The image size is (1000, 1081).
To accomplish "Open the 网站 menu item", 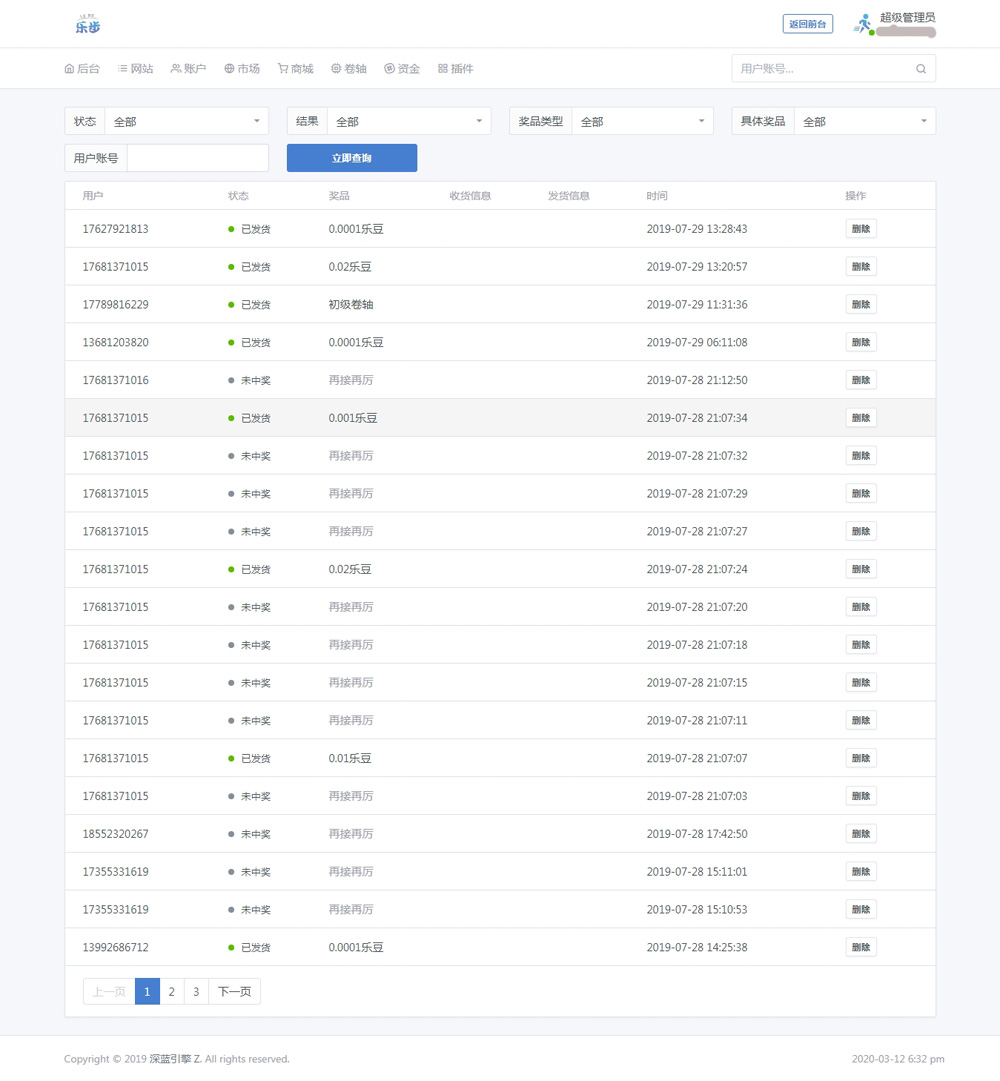I will 135,69.
